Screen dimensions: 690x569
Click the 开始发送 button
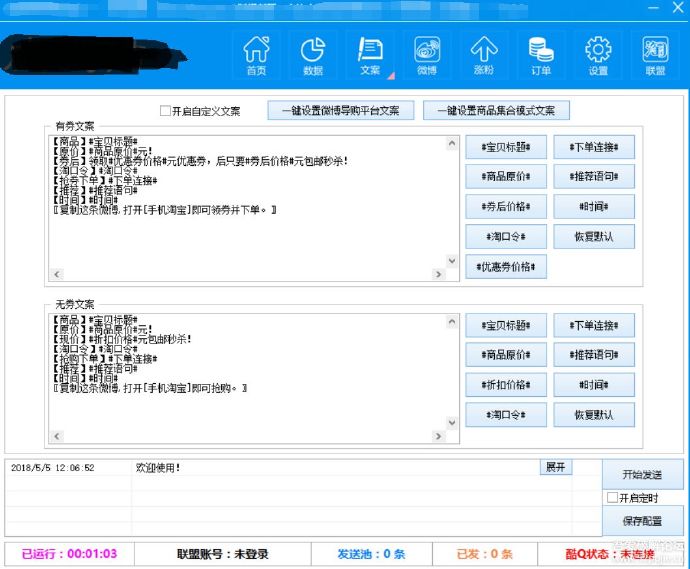click(642, 474)
